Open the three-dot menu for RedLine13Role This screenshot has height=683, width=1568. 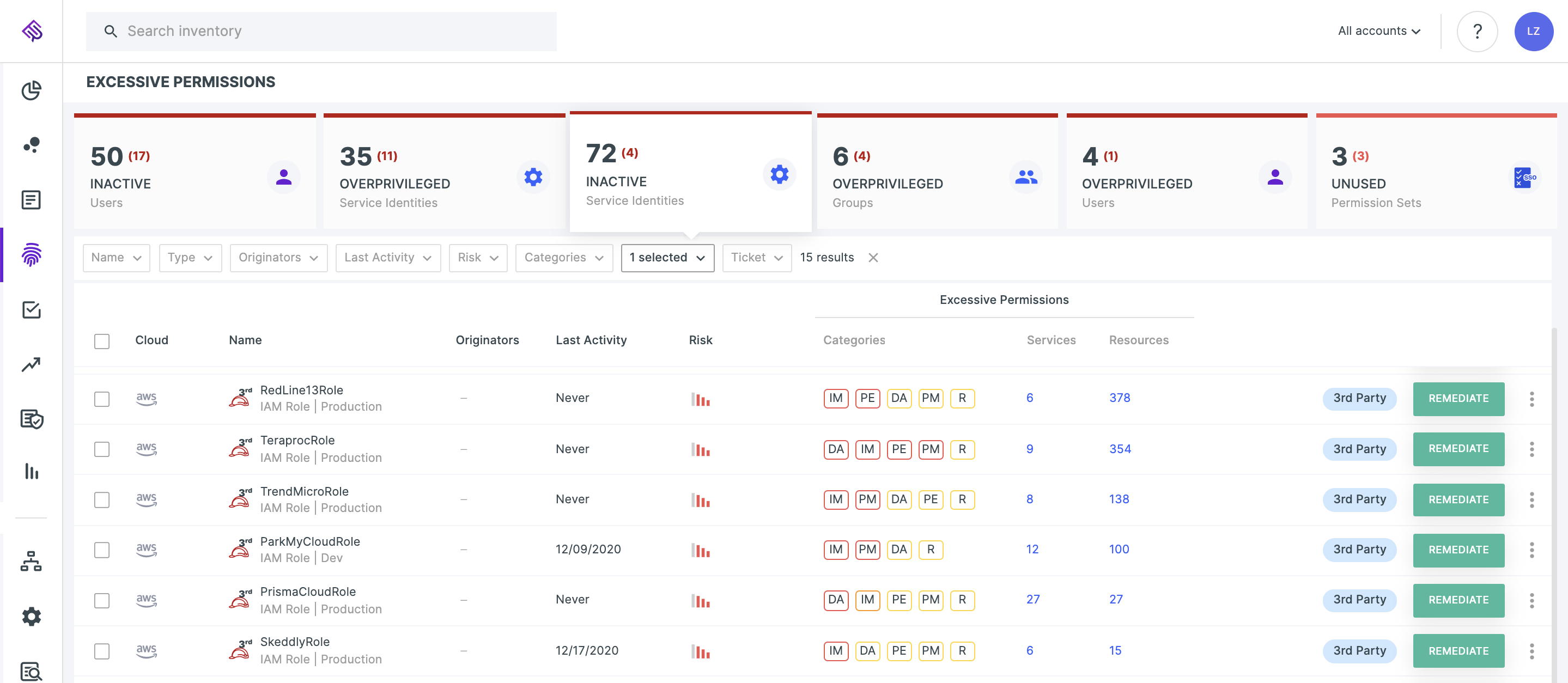coord(1531,399)
